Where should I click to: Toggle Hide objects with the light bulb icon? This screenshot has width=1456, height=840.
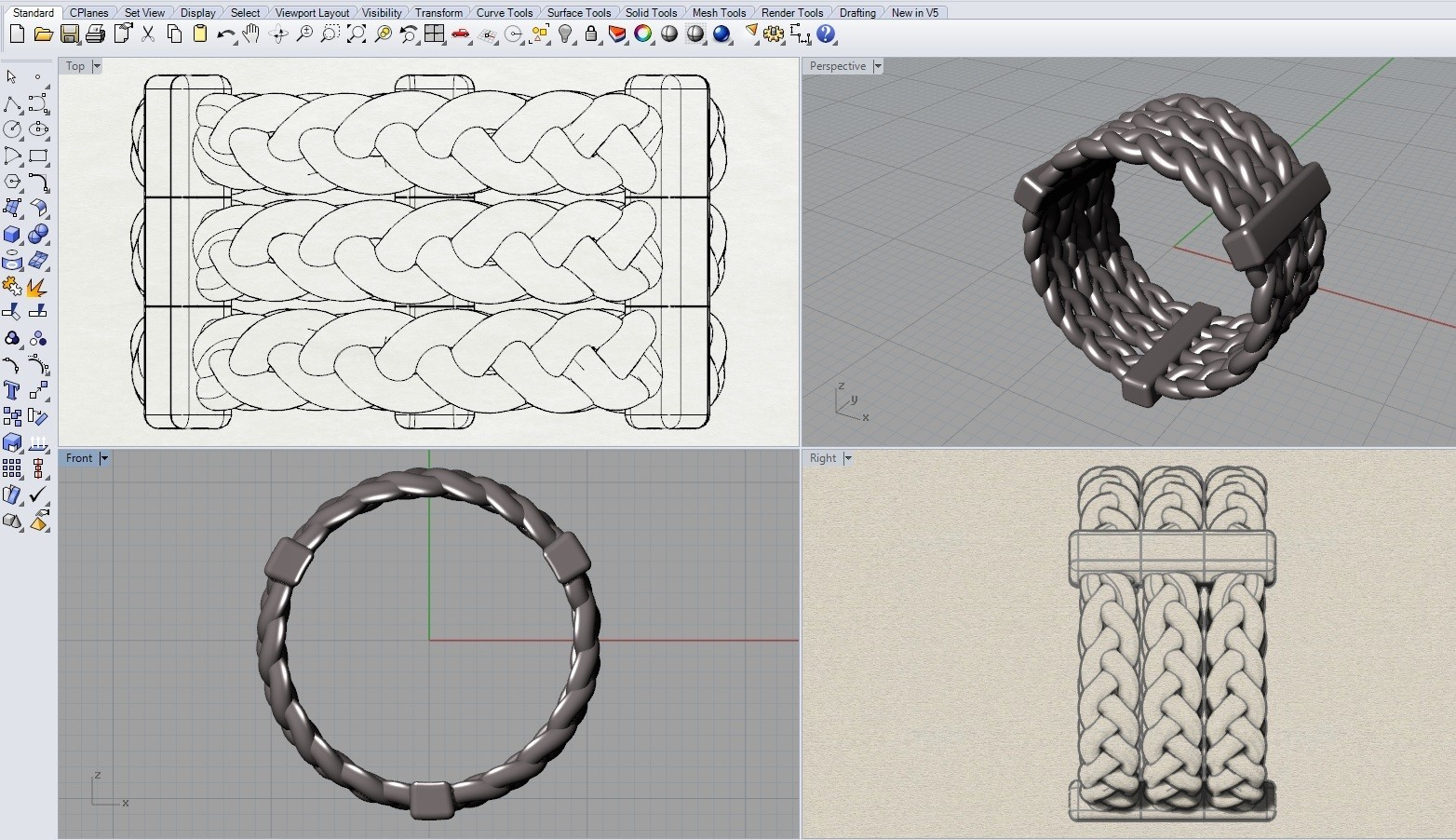pyautogui.click(x=565, y=34)
